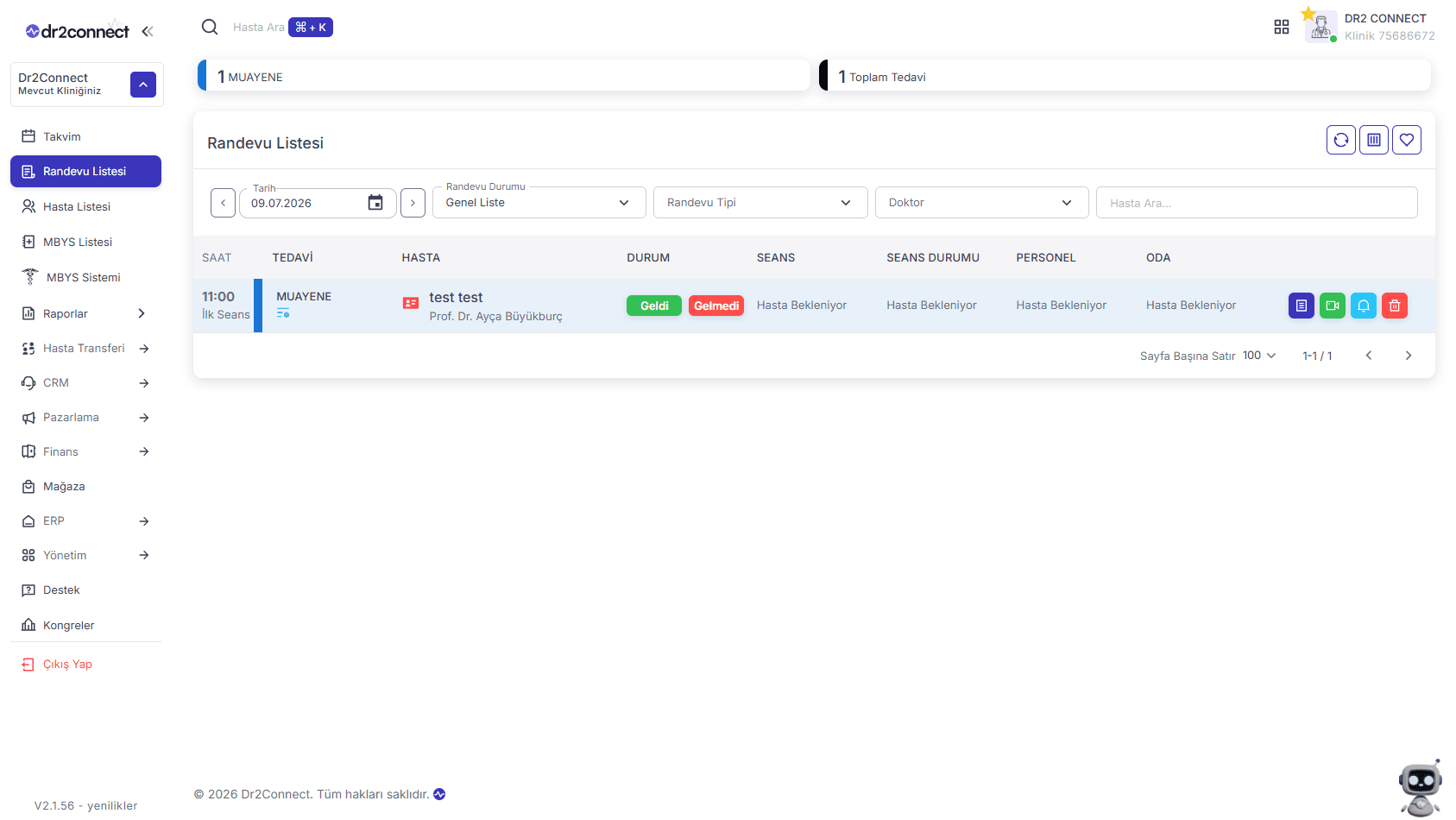Refresh the Randevu Listesi
The image size is (1456, 820).
(1341, 140)
